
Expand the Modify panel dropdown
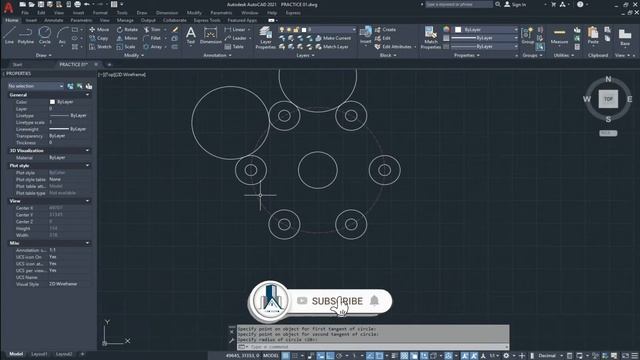[x=134, y=55]
